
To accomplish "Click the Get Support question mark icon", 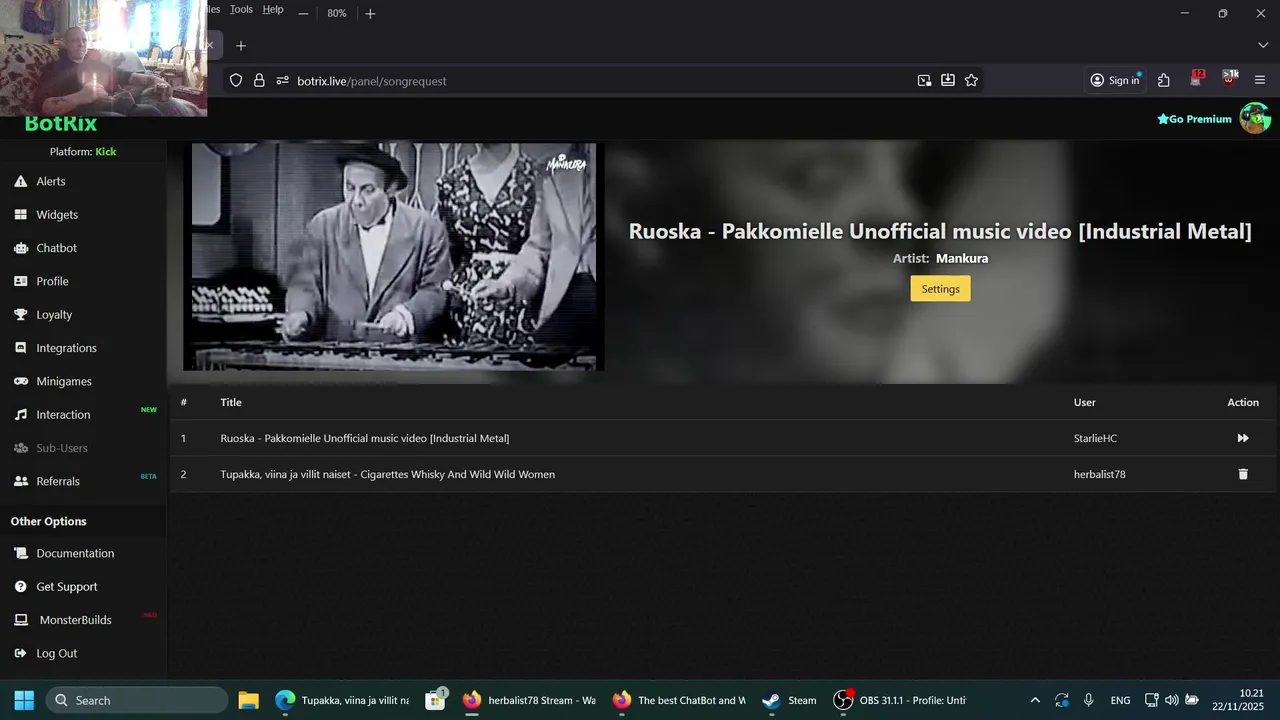I will pyautogui.click(x=20, y=586).
